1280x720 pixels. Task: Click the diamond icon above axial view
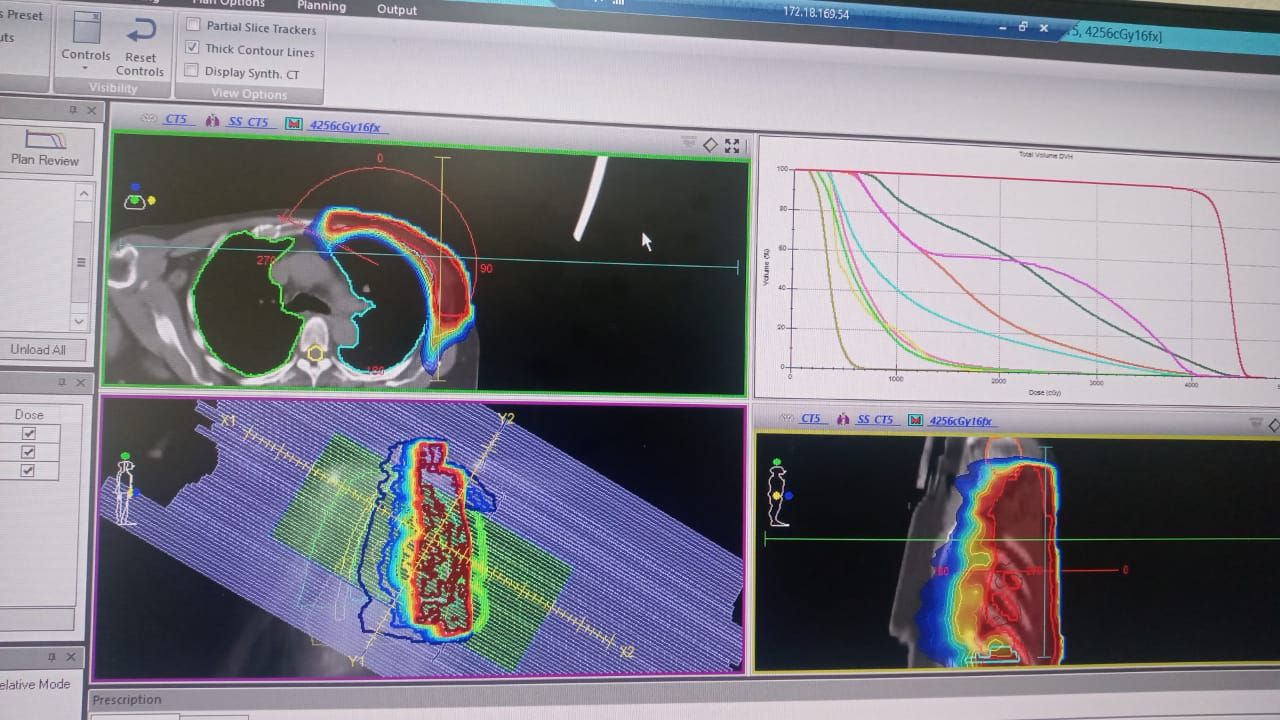point(710,146)
